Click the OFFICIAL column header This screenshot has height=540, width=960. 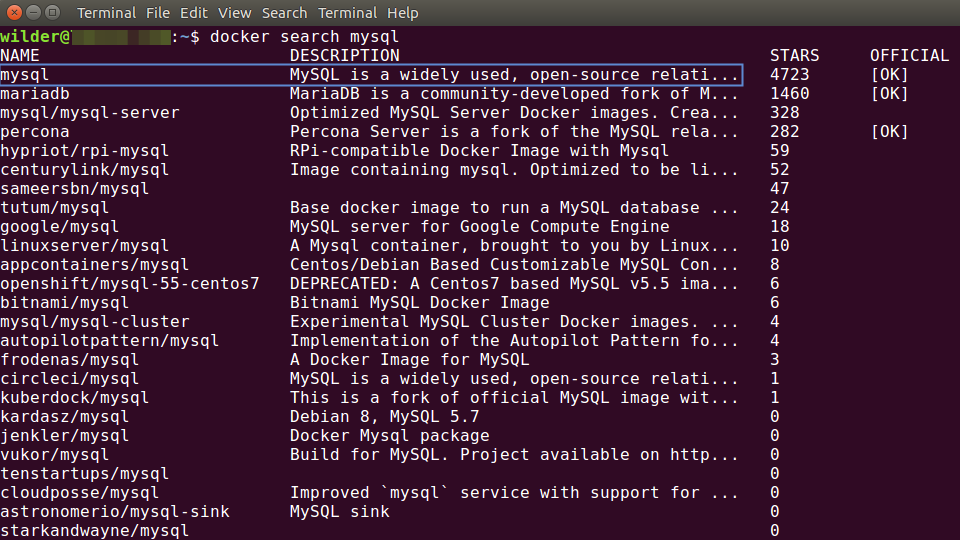coord(909,56)
